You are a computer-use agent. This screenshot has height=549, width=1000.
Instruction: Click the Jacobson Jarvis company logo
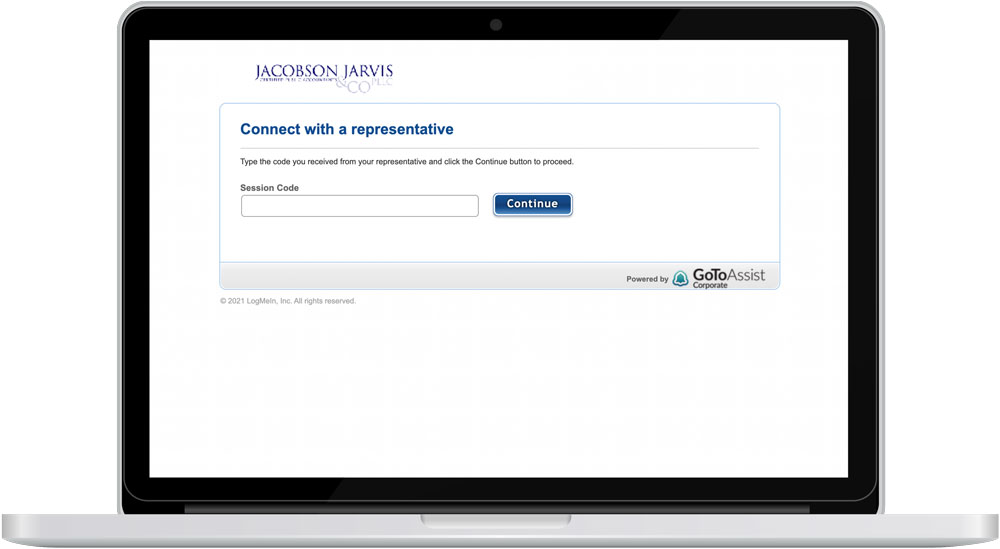point(324,76)
